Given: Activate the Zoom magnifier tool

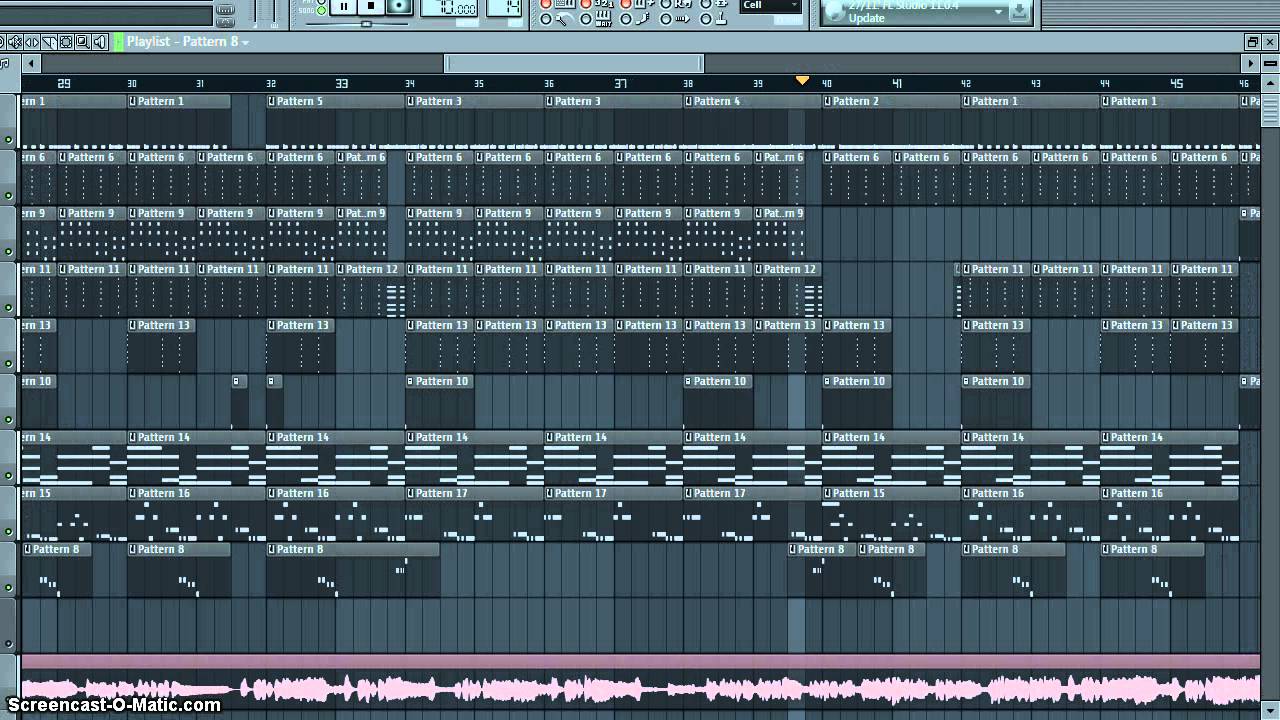Looking at the screenshot, I should pos(83,42).
